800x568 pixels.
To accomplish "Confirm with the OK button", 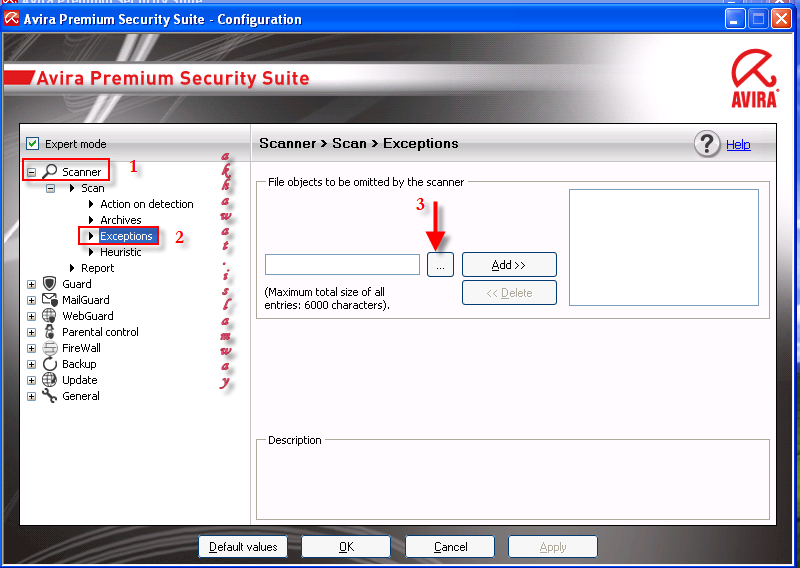I will click(346, 547).
